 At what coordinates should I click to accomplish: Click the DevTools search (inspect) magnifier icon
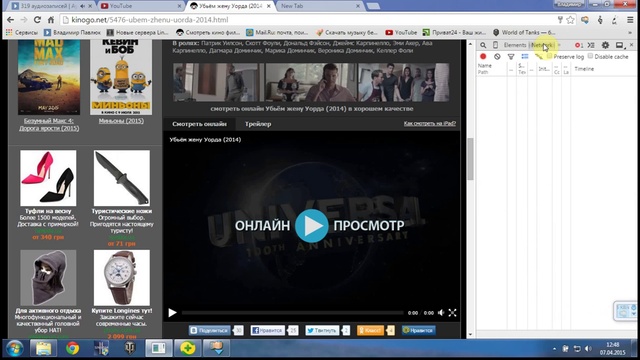pos(483,45)
